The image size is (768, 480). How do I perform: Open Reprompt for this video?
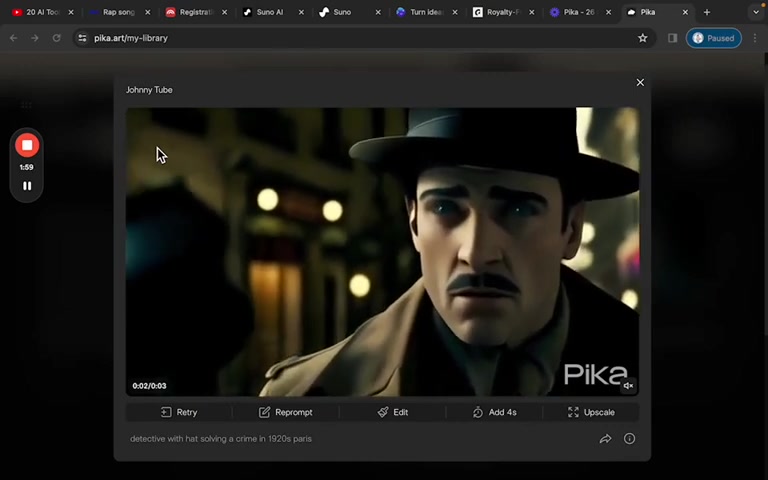(x=286, y=412)
